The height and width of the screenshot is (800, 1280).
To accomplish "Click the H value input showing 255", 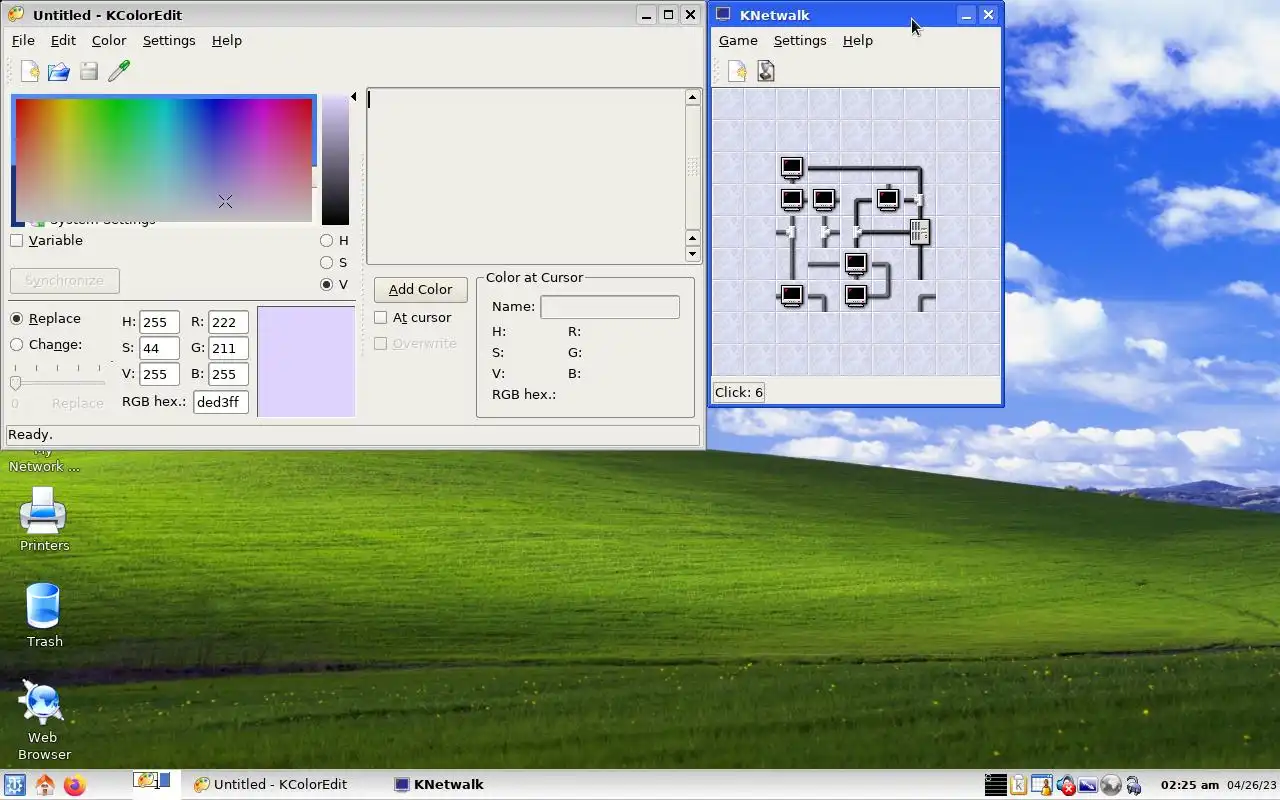I will pyautogui.click(x=159, y=322).
